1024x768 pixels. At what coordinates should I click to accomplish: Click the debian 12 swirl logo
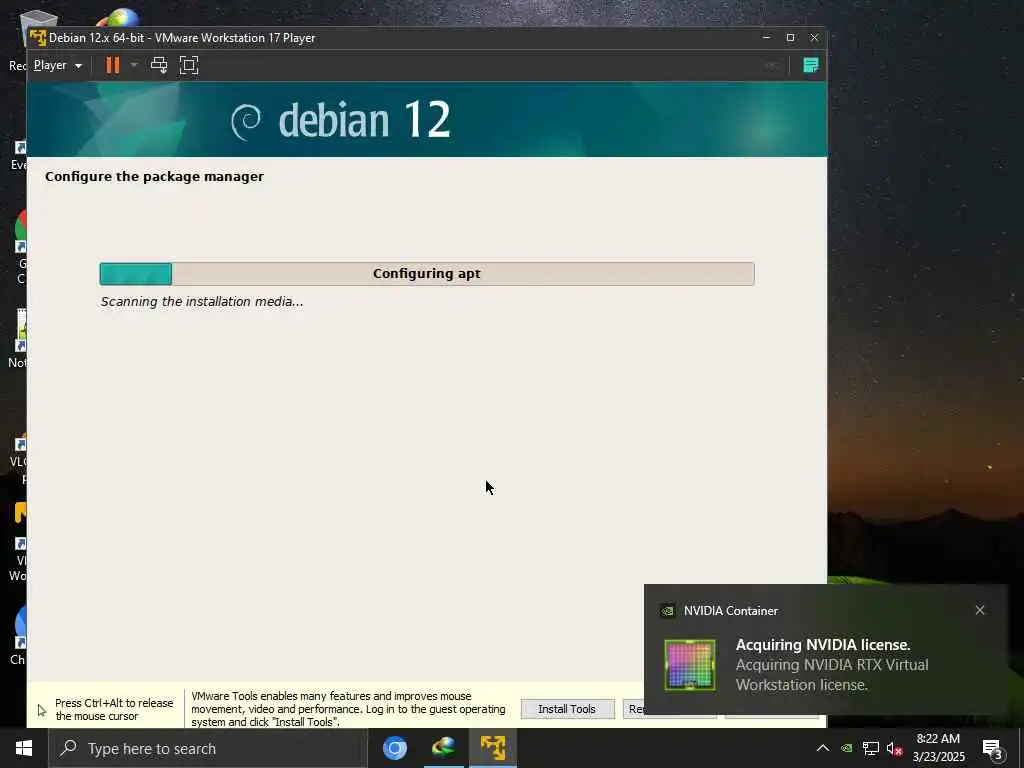(246, 122)
